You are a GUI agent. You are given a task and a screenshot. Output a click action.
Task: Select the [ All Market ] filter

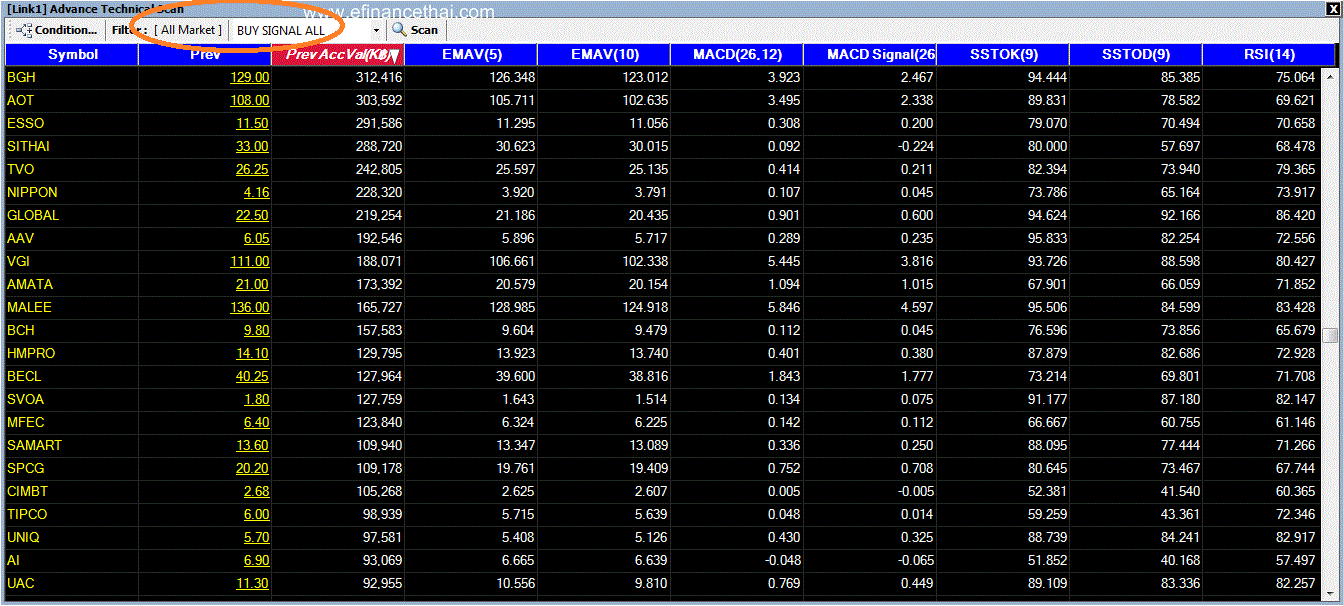[187, 30]
